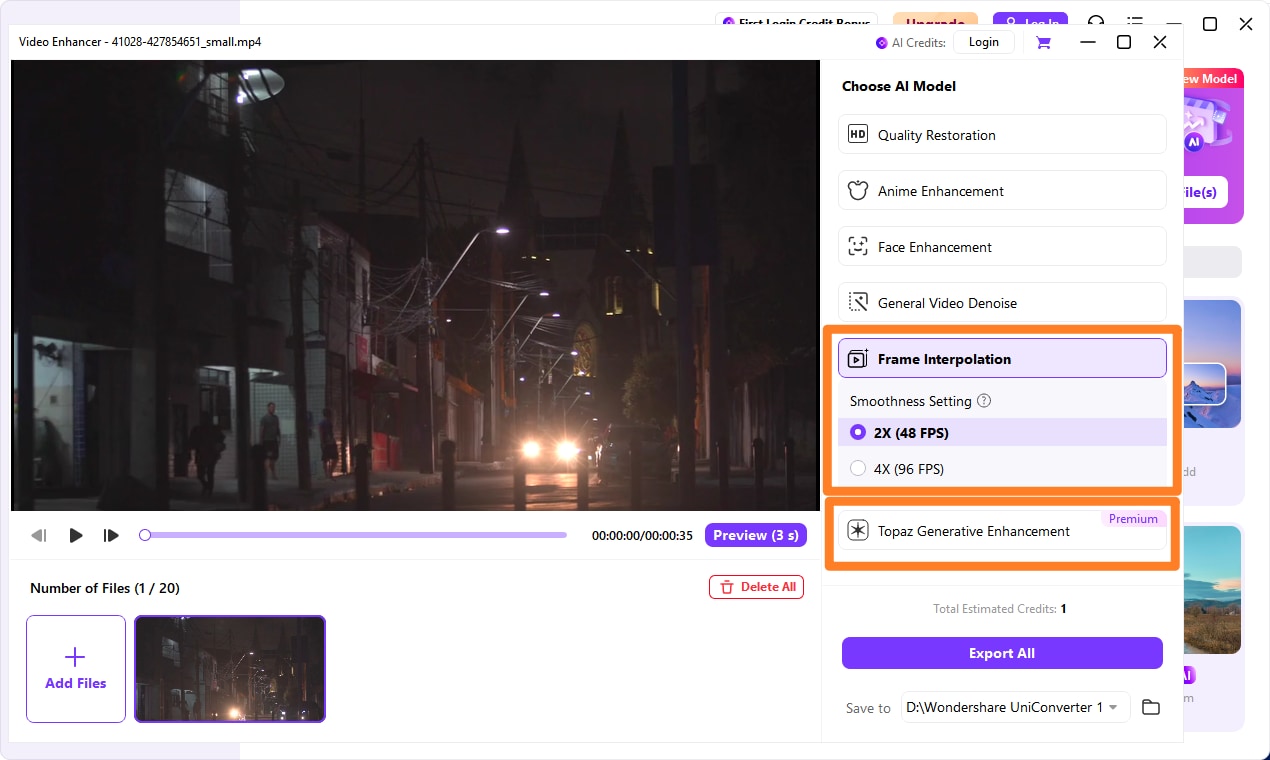
Task: Step back to the previous frame
Action: click(x=38, y=536)
